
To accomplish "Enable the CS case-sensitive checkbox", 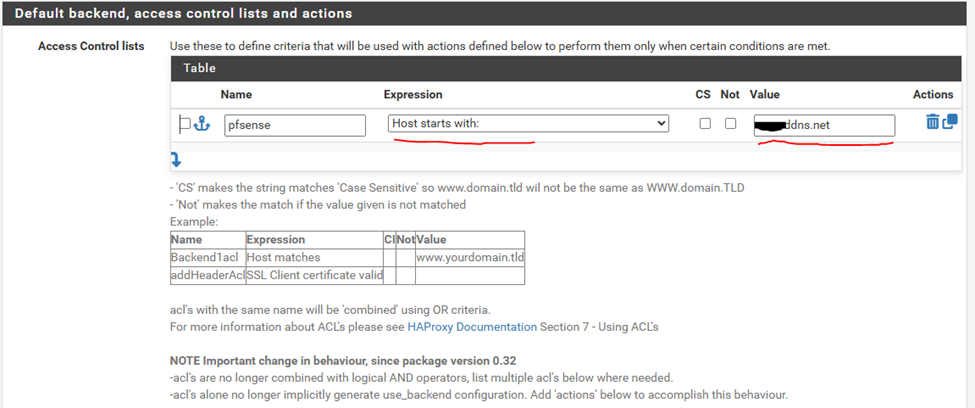I will (x=705, y=124).
